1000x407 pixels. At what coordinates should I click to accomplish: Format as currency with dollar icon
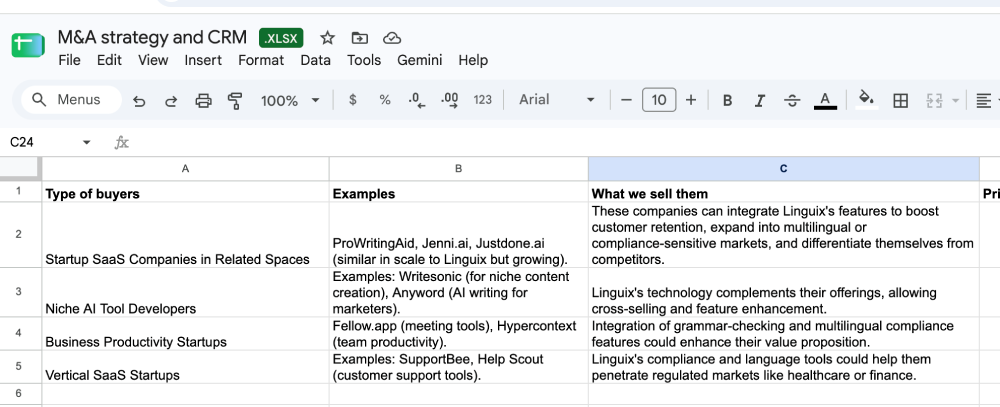click(353, 100)
